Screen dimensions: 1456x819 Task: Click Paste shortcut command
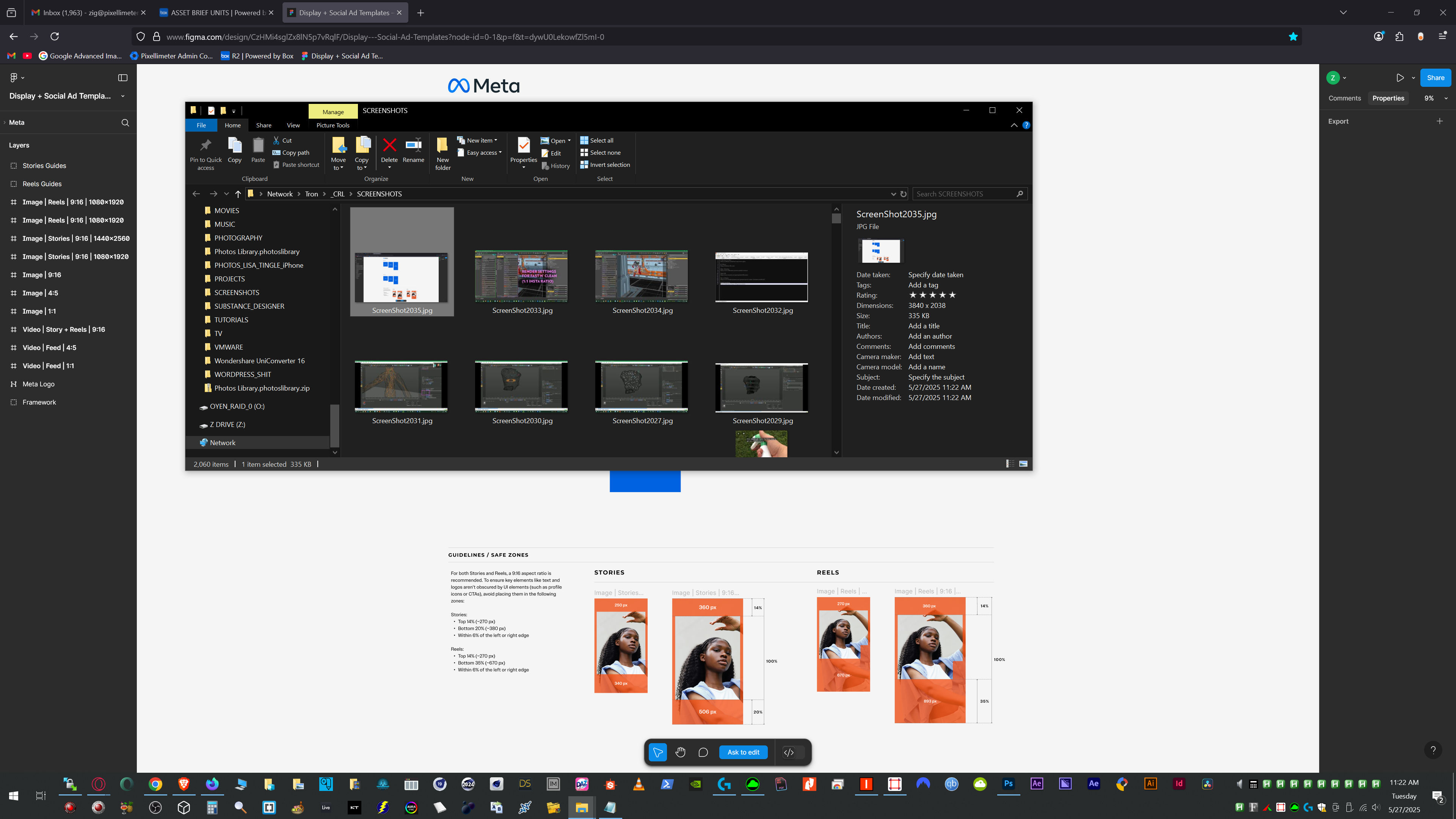[296, 165]
